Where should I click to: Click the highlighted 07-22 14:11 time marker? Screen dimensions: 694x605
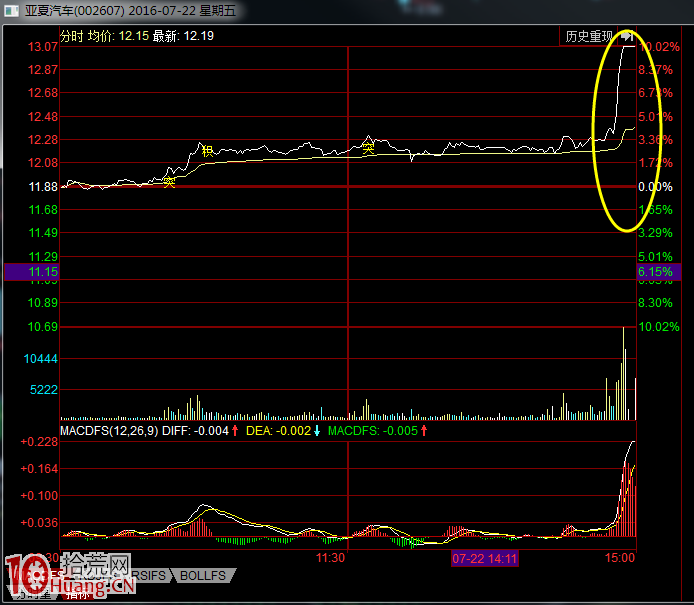pyautogui.click(x=485, y=559)
